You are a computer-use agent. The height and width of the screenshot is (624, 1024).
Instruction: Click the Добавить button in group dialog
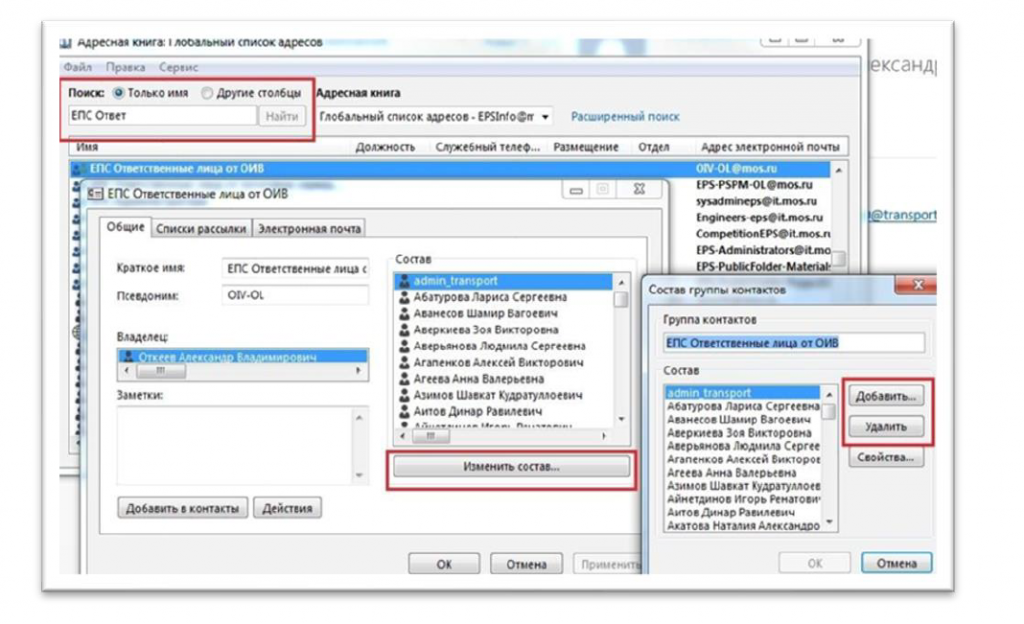pos(886,397)
